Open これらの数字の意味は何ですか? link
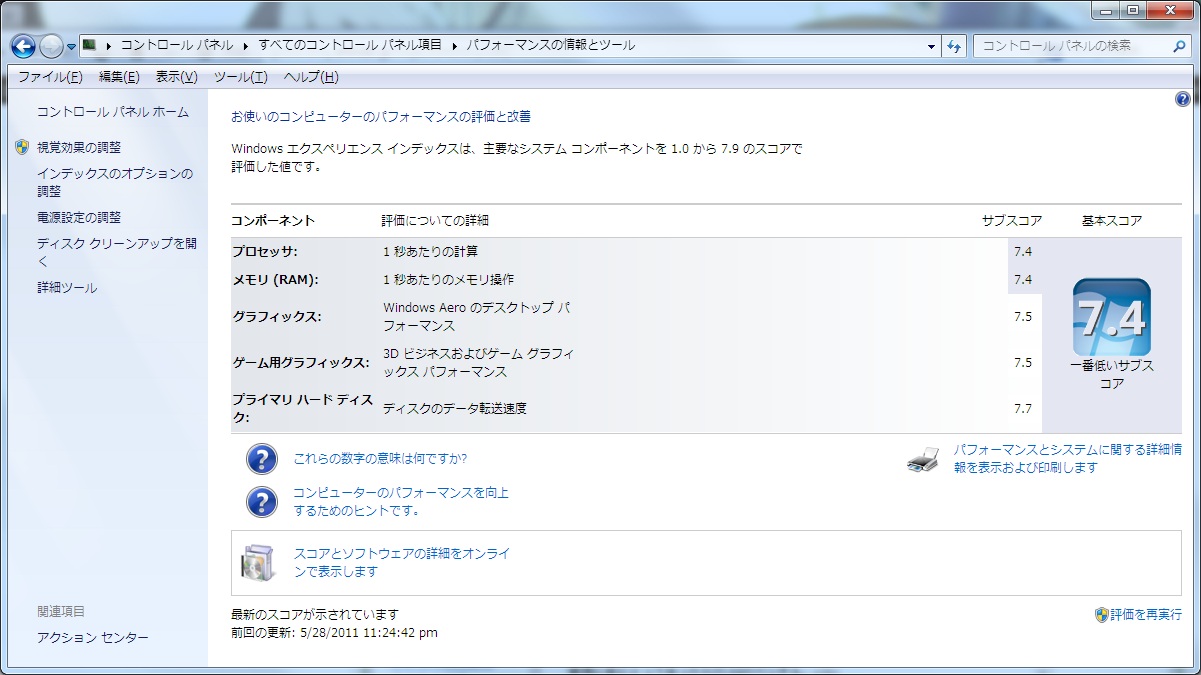The image size is (1201, 675). pyautogui.click(x=380, y=459)
